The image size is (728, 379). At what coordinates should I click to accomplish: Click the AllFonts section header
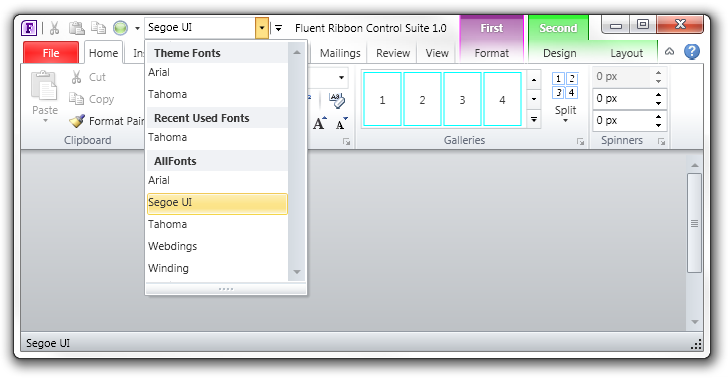(x=217, y=161)
